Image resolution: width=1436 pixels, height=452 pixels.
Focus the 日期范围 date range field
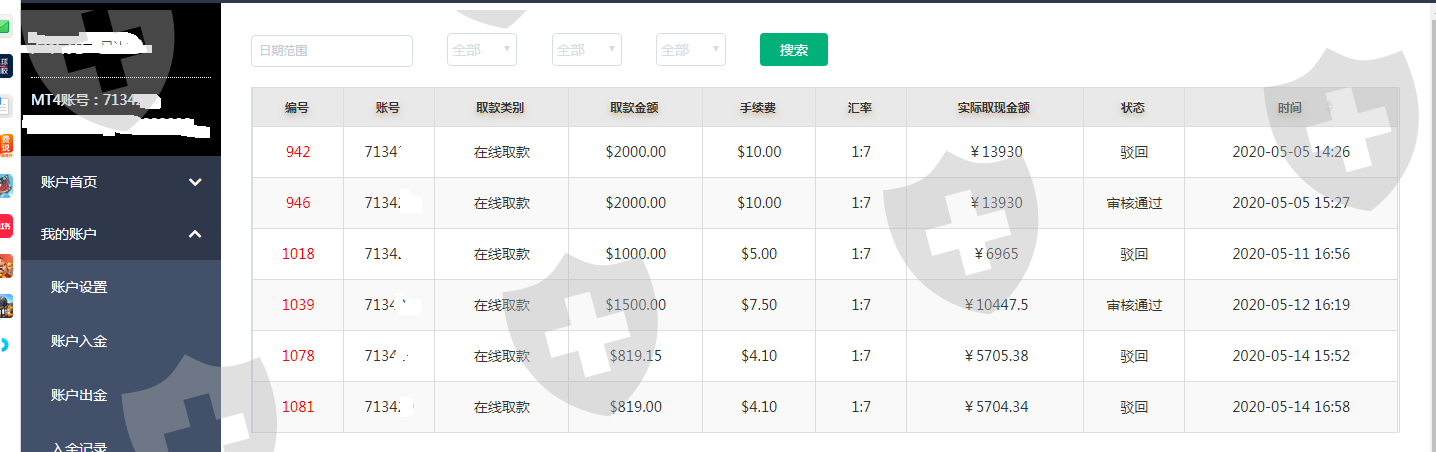pos(332,50)
